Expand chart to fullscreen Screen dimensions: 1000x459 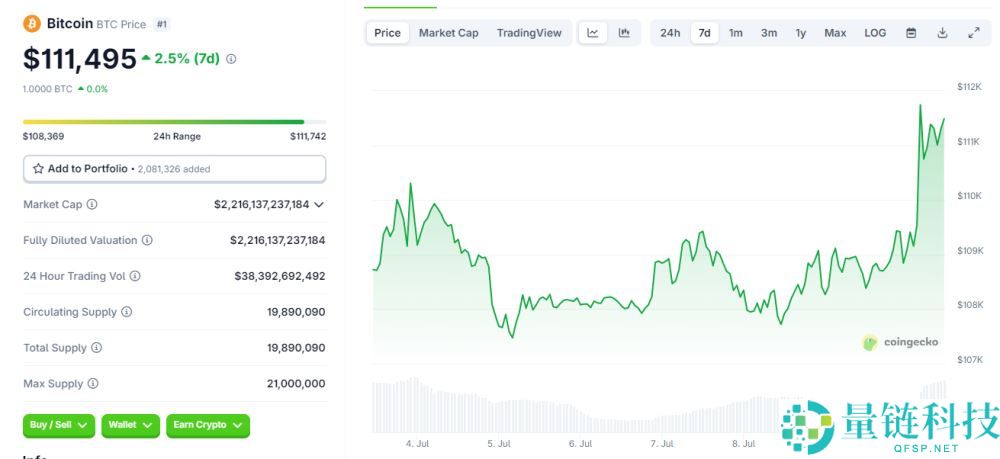point(974,33)
